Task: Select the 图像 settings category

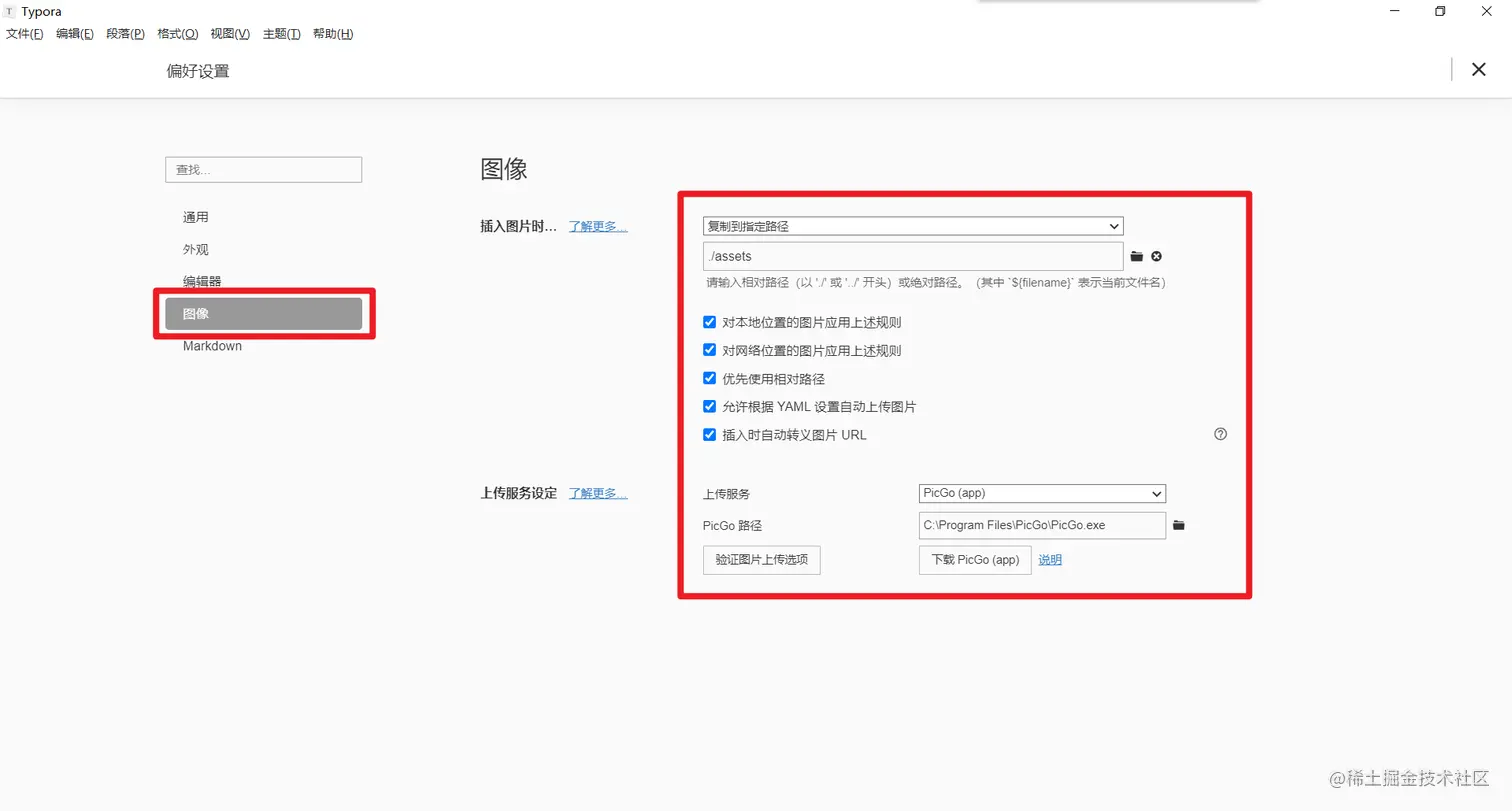Action: (x=263, y=313)
